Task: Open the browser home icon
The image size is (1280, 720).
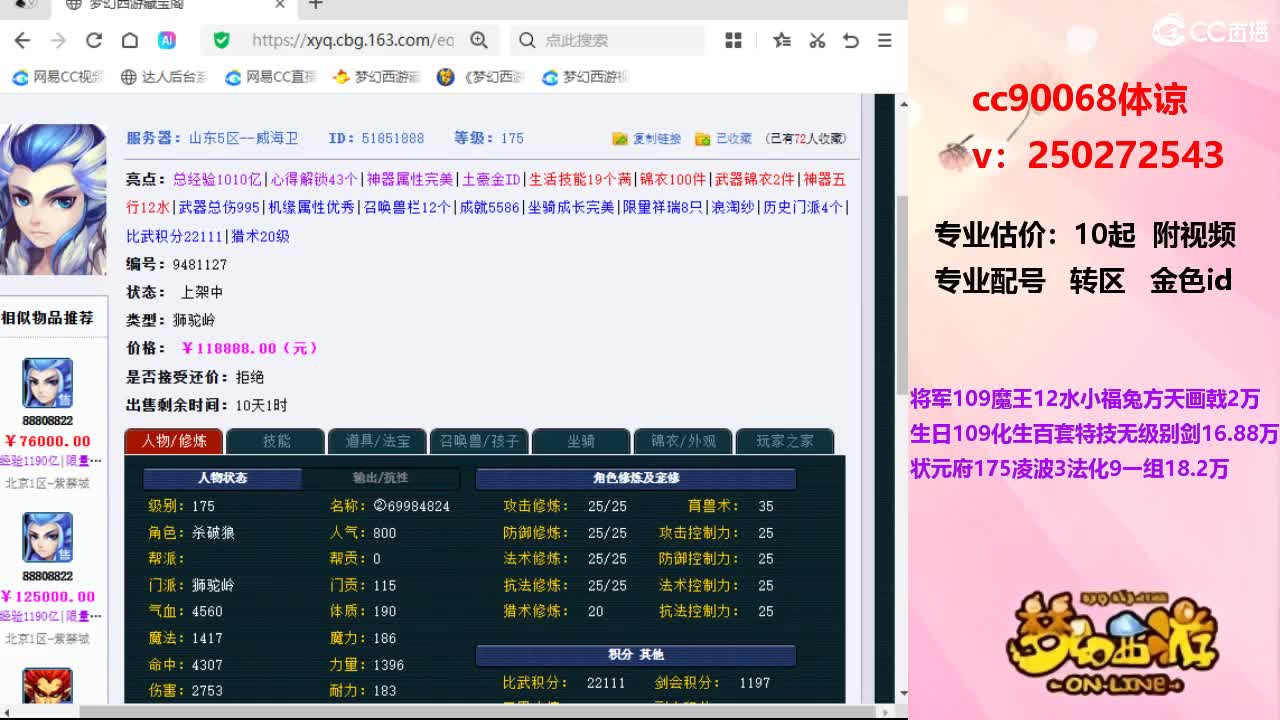Action: click(130, 40)
